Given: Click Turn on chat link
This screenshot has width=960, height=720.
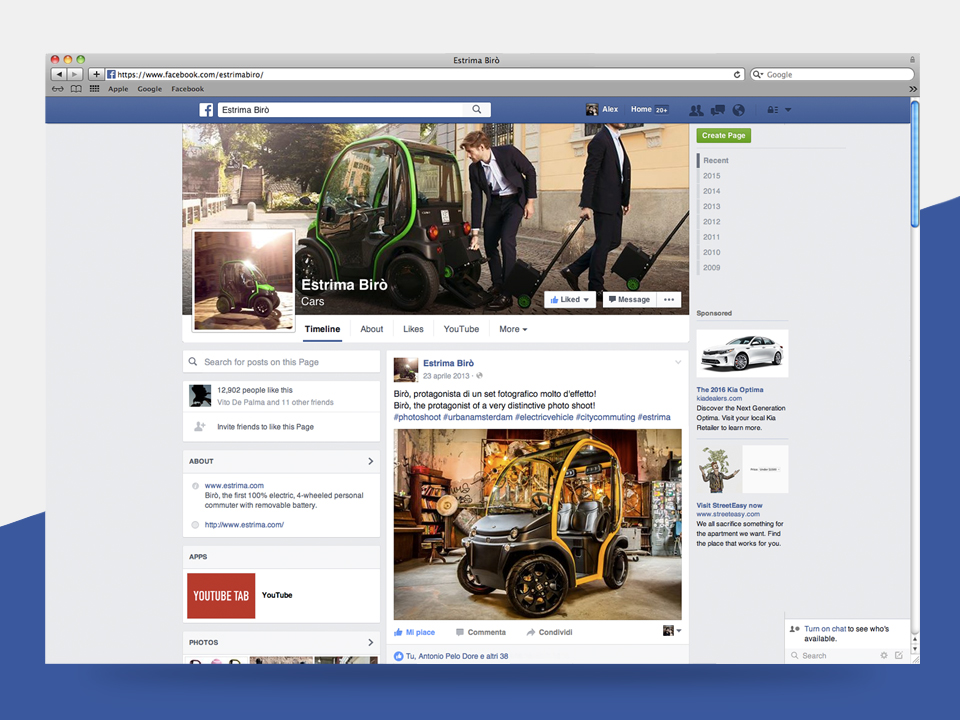Looking at the screenshot, I should [x=825, y=629].
